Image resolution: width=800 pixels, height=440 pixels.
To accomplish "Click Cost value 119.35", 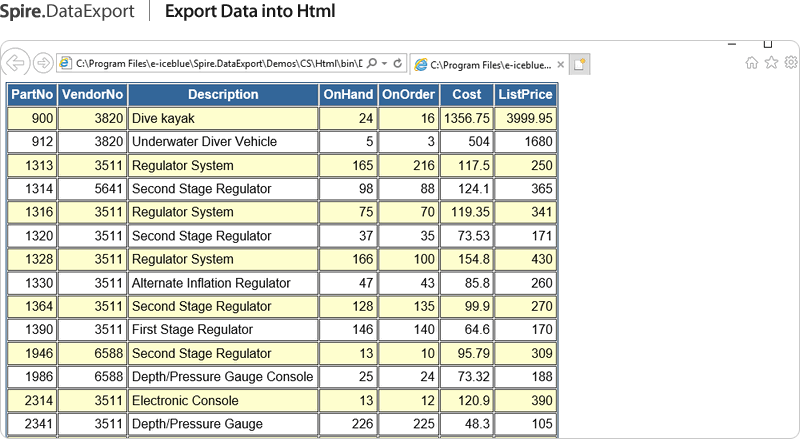I will point(466,212).
